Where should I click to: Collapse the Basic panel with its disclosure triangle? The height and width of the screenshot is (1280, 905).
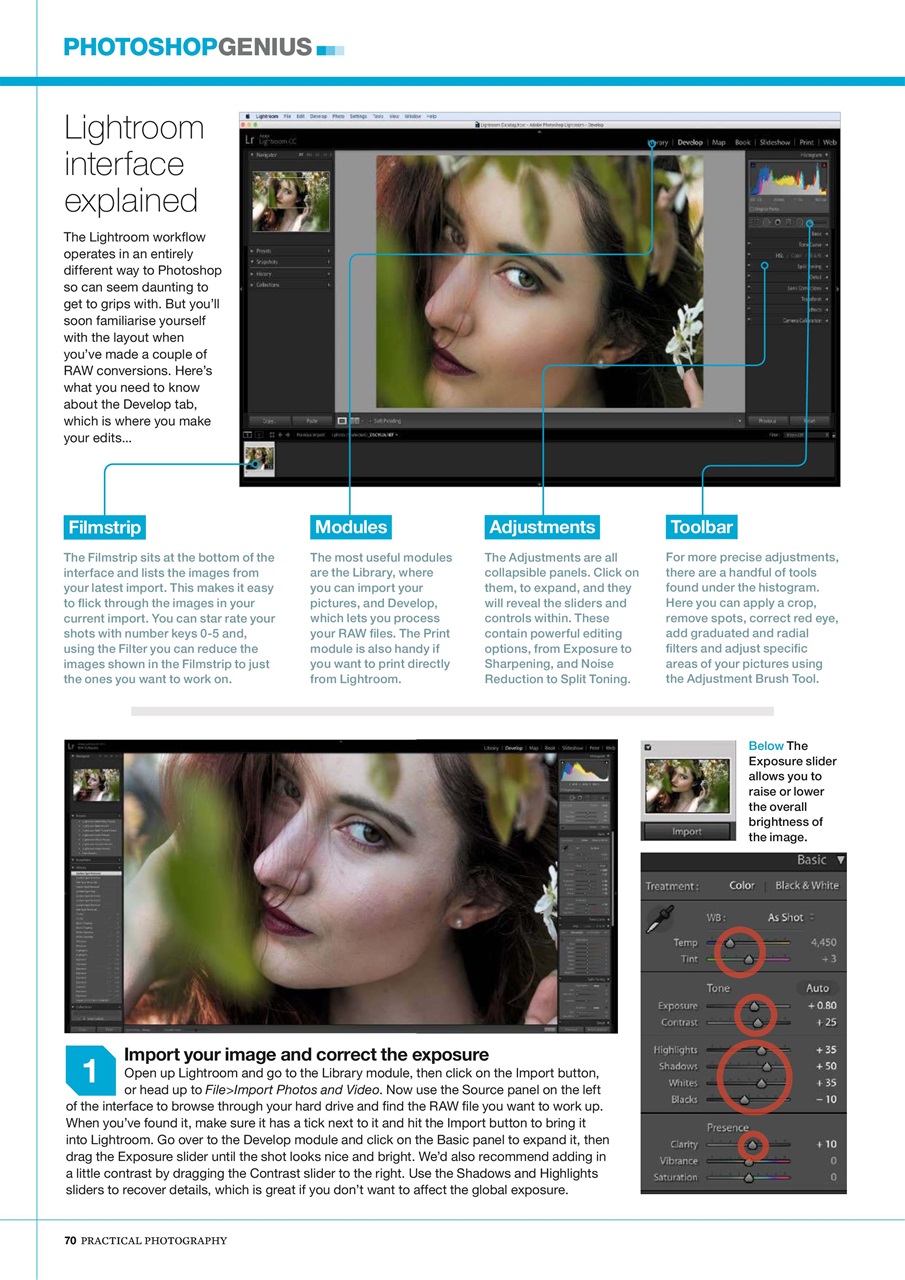(x=841, y=861)
